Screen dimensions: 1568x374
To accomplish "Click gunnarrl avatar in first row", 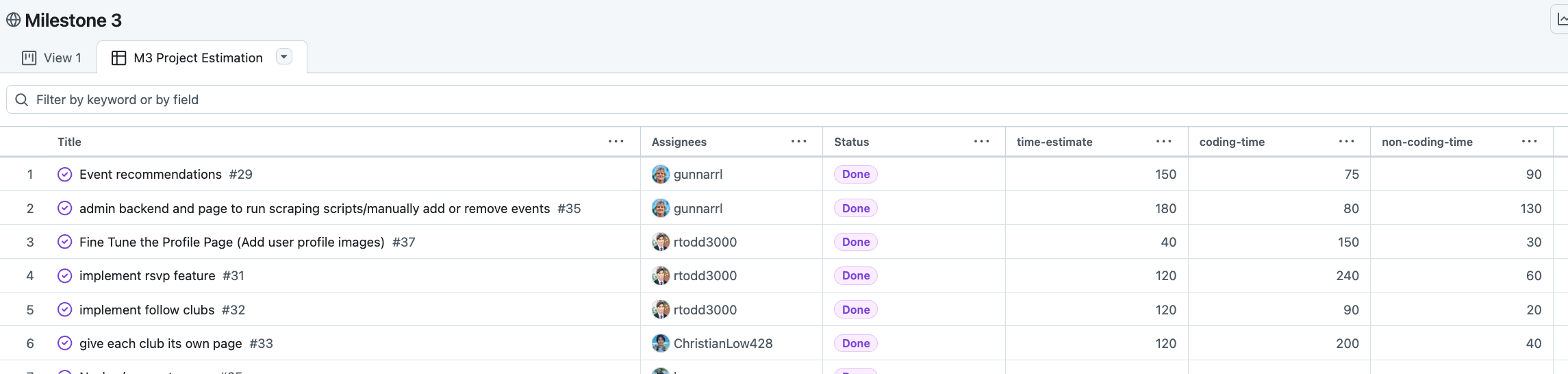I will coord(661,175).
